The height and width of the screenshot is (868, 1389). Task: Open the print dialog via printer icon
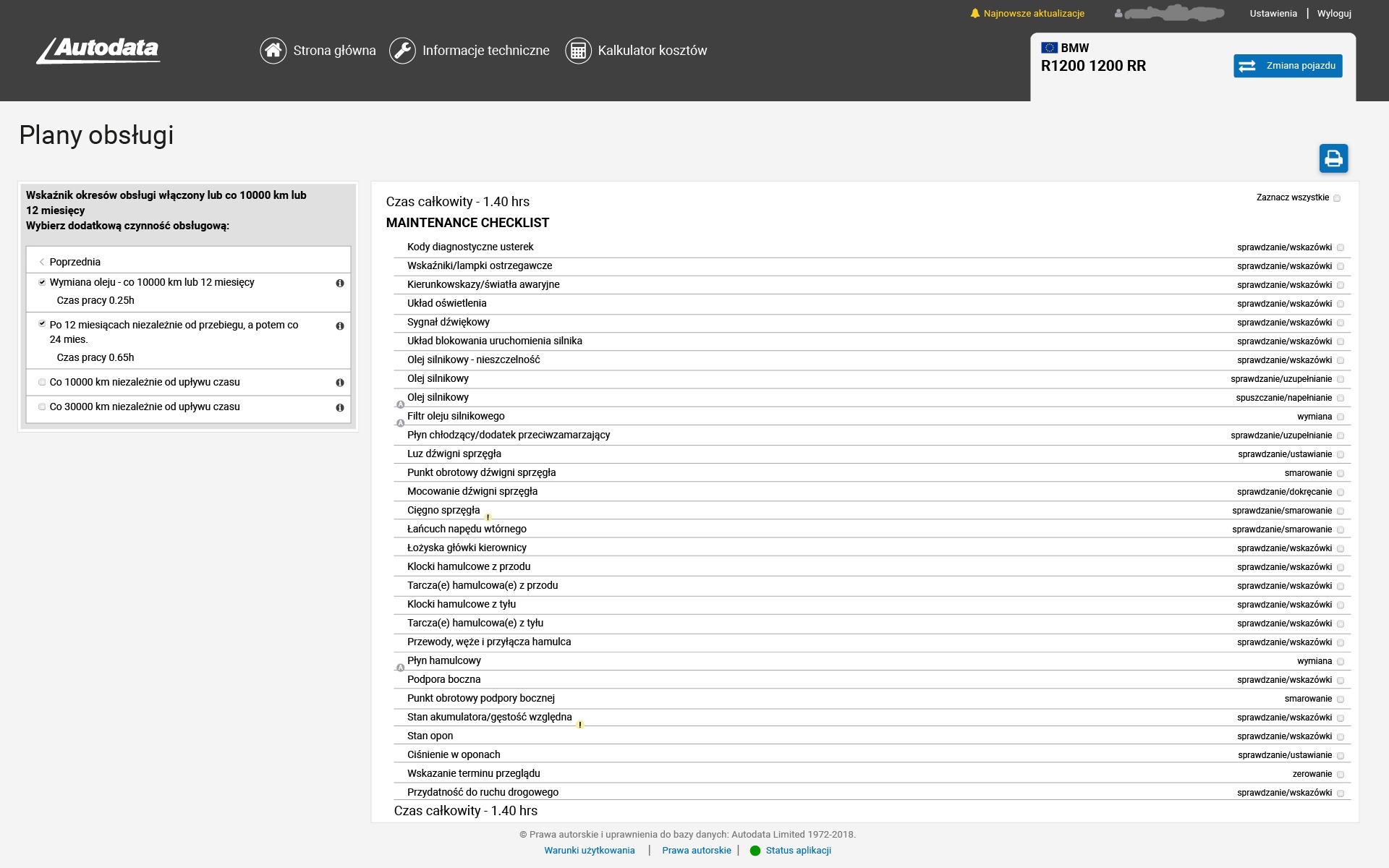[x=1334, y=158]
